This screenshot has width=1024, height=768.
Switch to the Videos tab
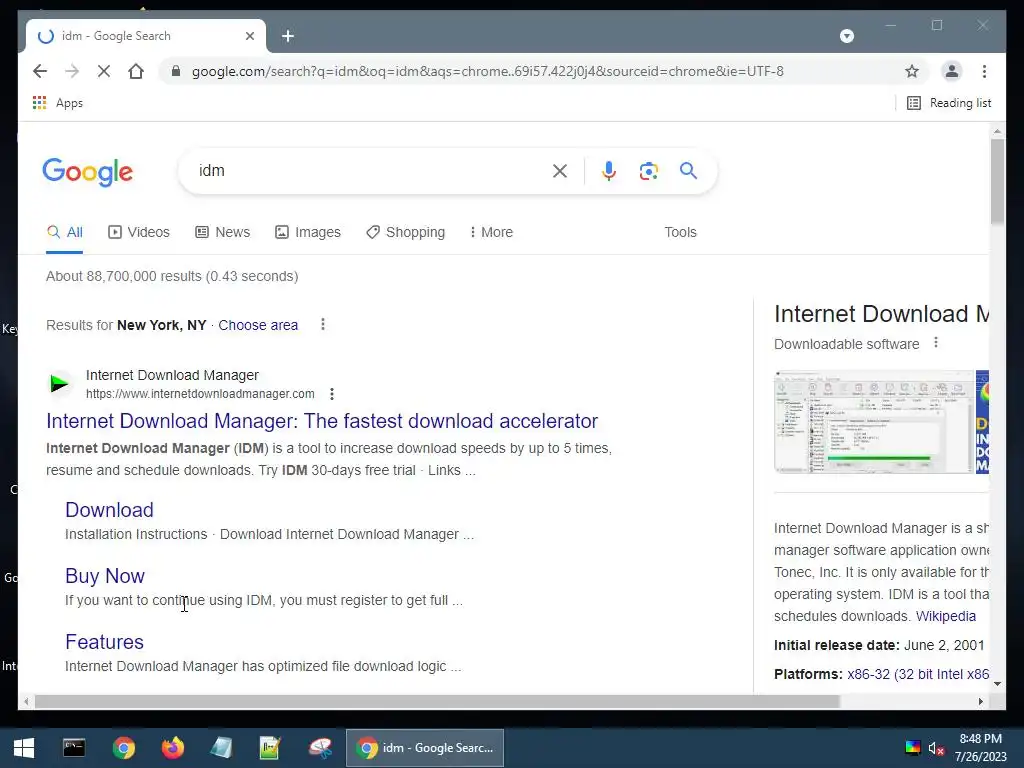[x=138, y=232]
